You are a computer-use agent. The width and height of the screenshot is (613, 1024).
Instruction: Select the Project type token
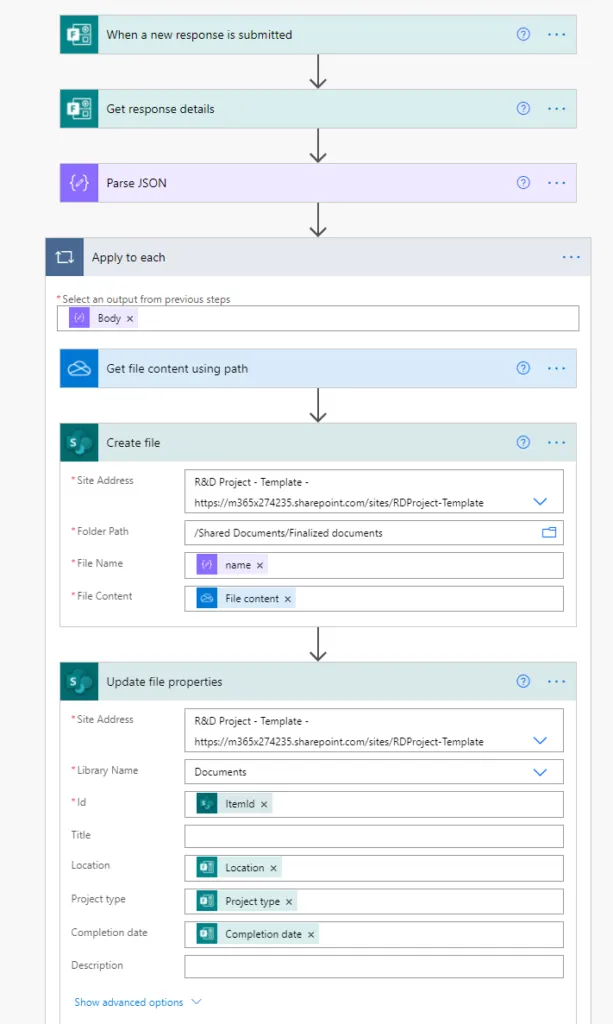click(246, 902)
